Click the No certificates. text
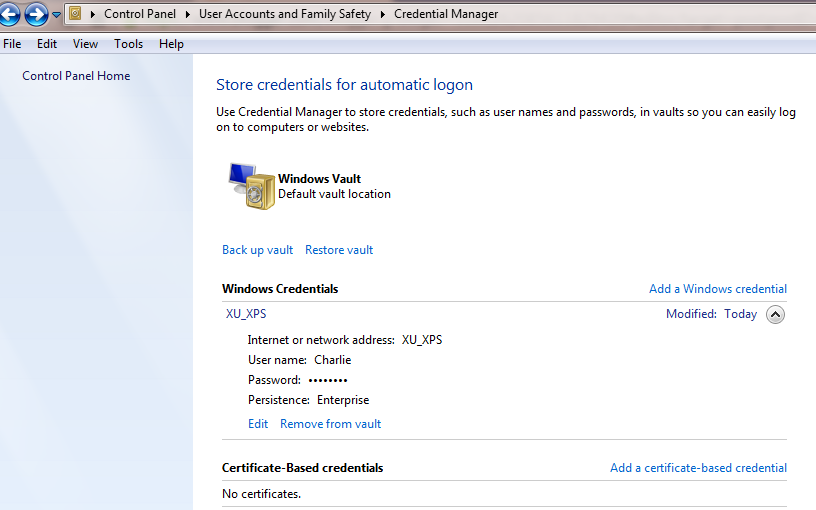816x510 pixels. tap(261, 494)
